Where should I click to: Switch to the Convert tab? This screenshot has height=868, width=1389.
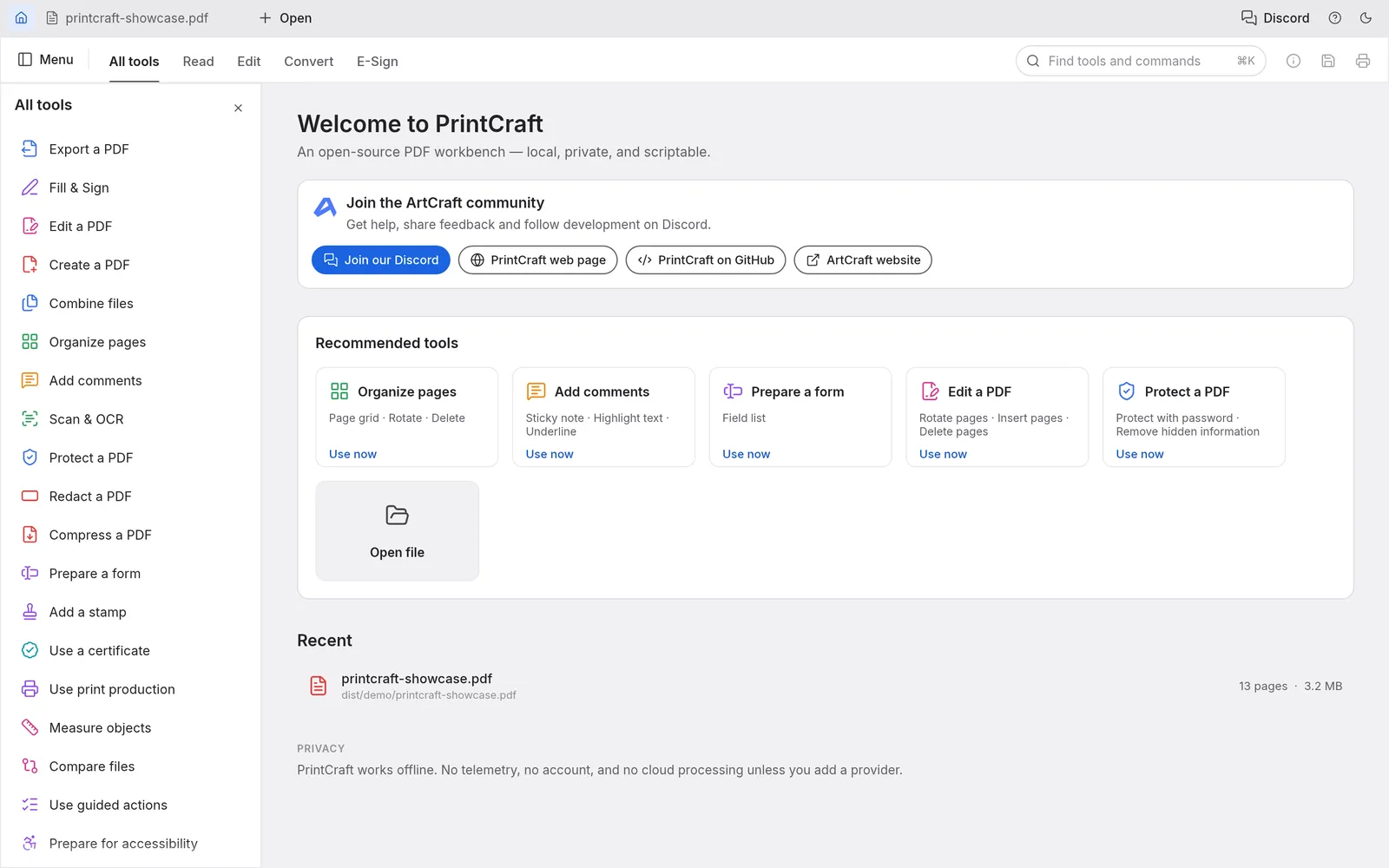tap(308, 62)
